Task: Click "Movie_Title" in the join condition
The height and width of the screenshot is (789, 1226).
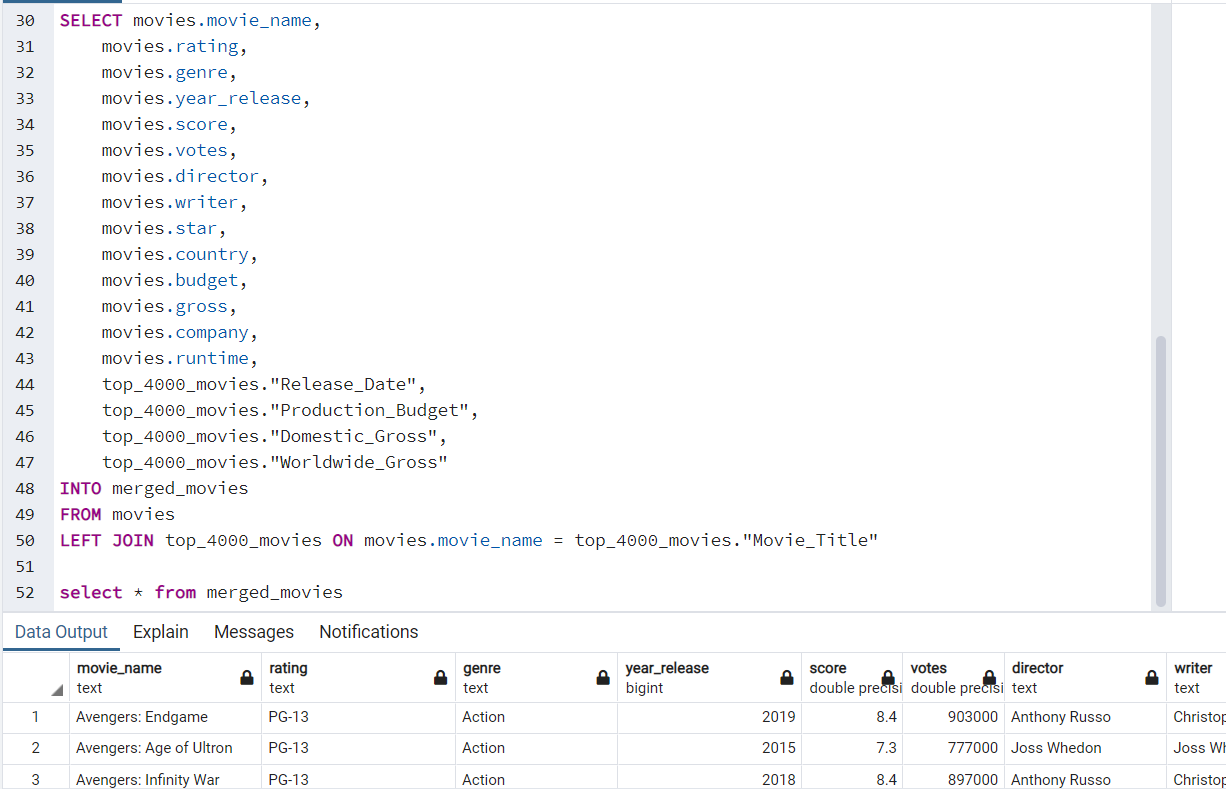Action: pyautogui.click(x=810, y=540)
